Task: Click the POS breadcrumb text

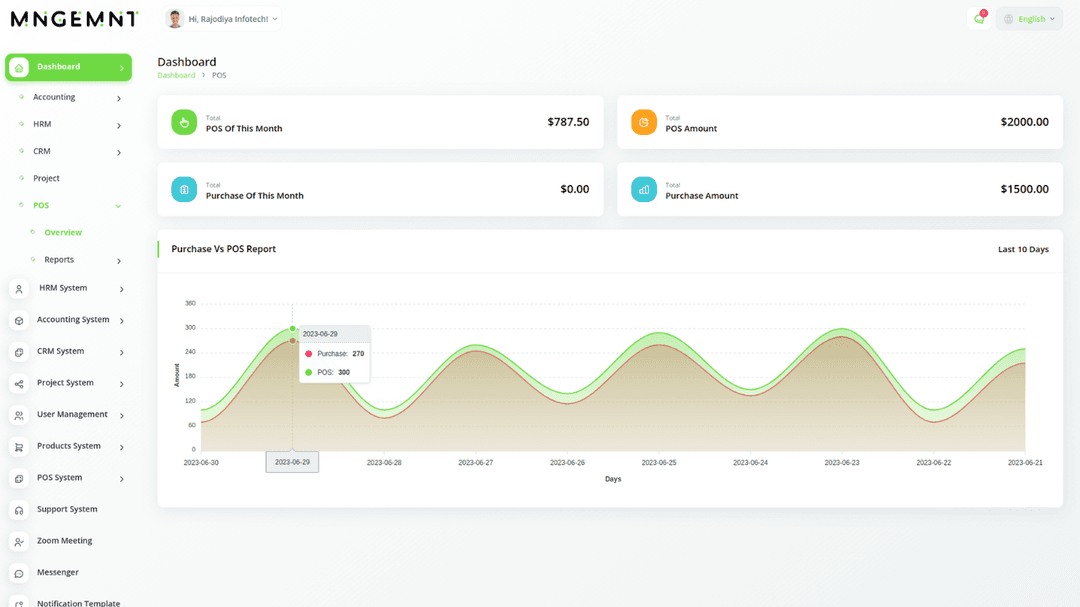Action: [x=219, y=75]
